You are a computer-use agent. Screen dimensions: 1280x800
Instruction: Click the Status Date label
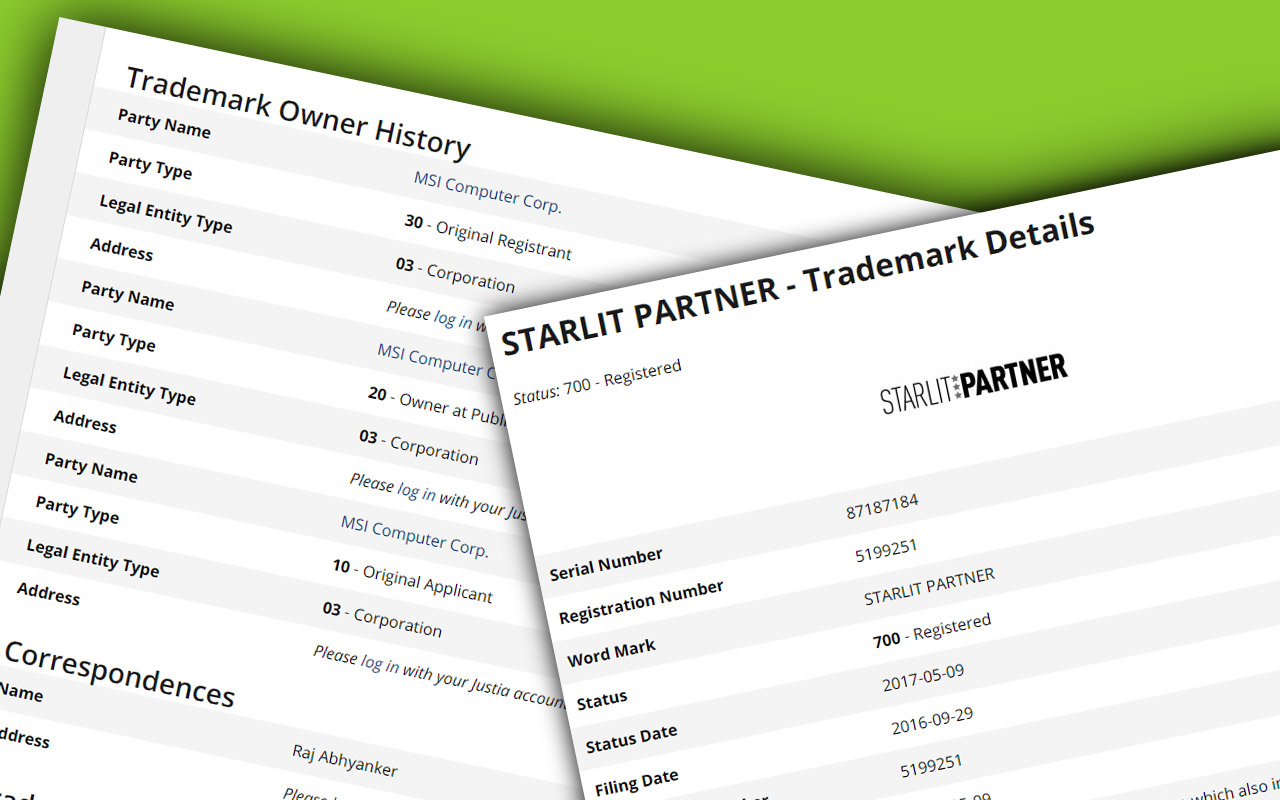pos(631,739)
